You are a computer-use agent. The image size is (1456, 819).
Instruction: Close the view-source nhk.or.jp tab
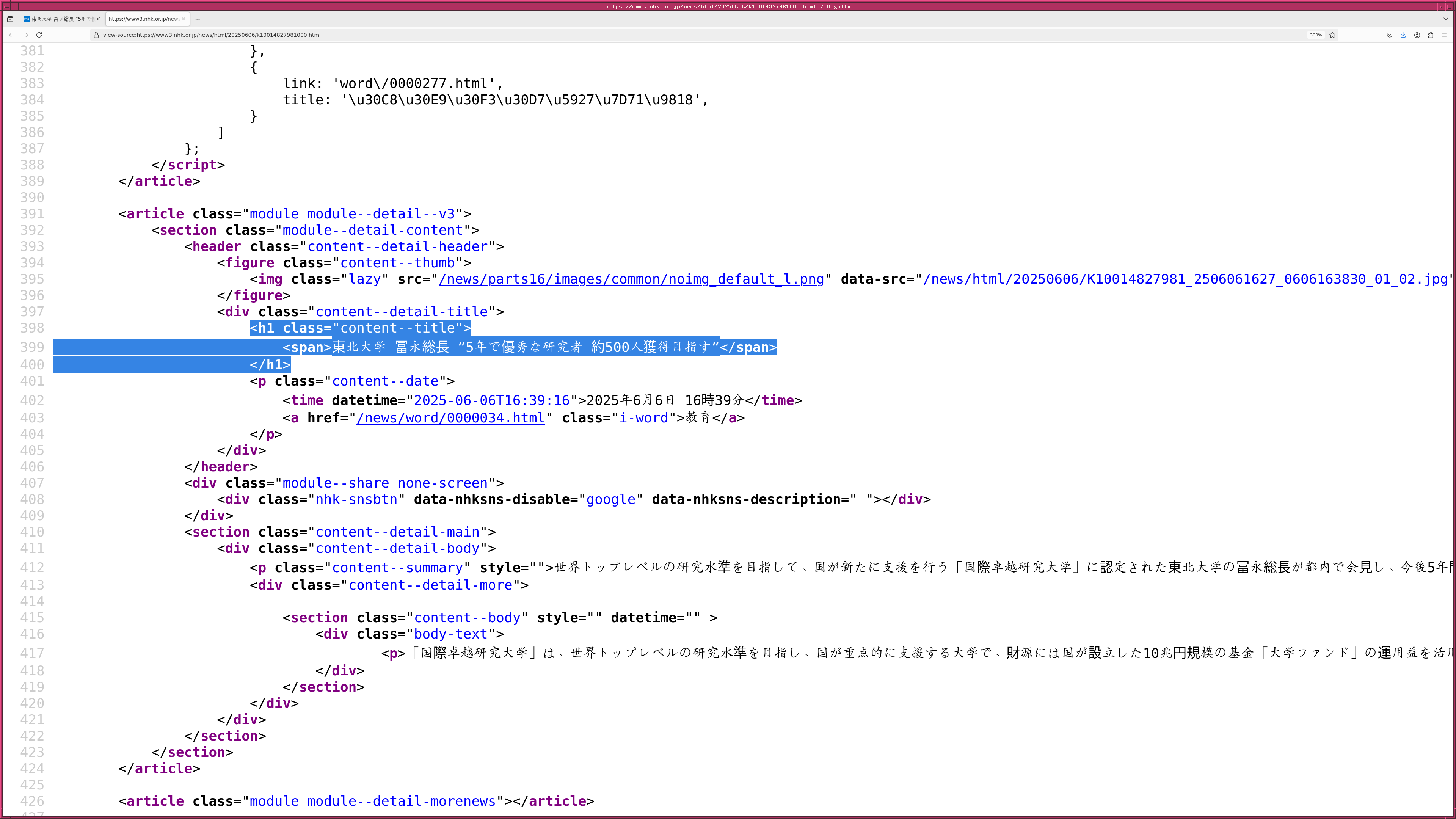click(184, 19)
